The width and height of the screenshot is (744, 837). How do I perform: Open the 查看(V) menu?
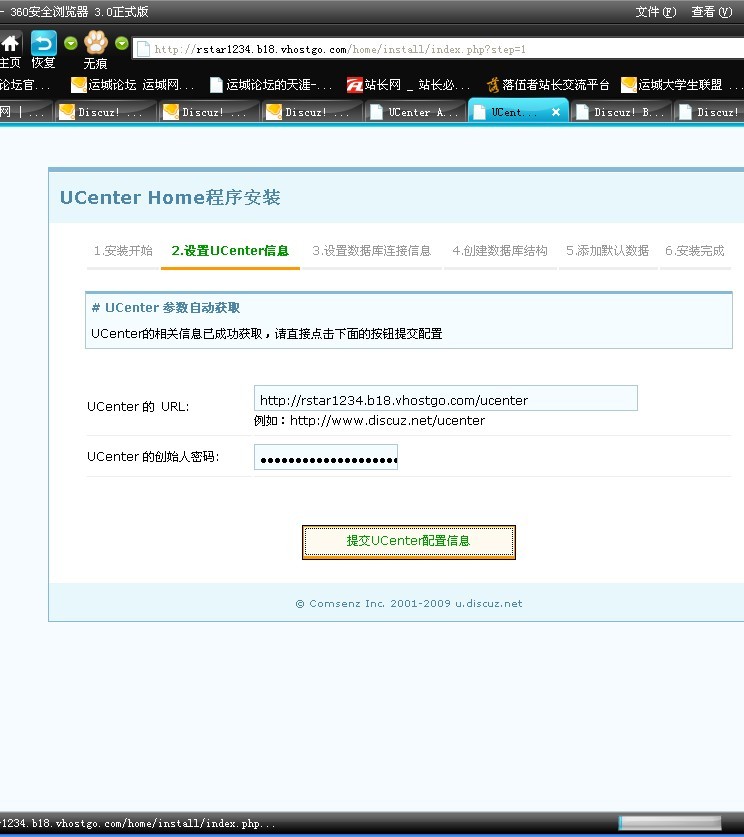pos(712,12)
